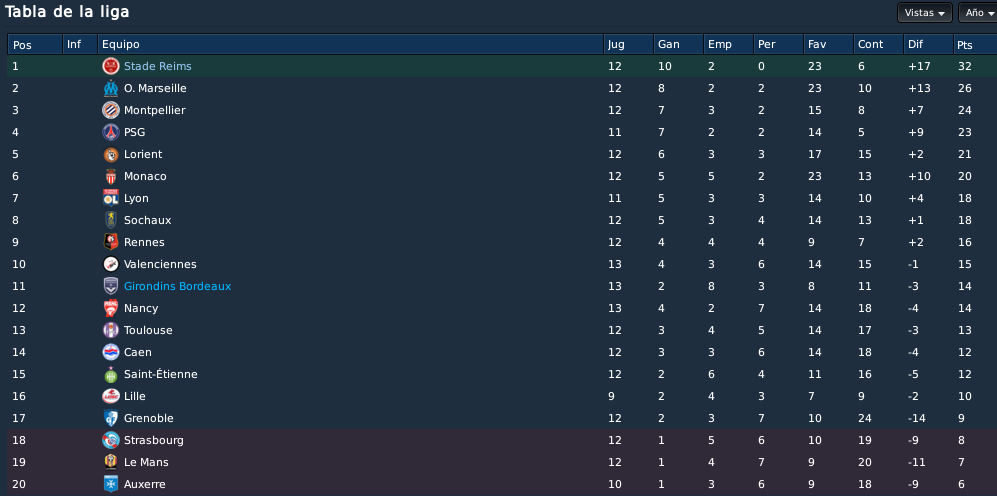Sort table by Equipo column header

(x=350, y=45)
